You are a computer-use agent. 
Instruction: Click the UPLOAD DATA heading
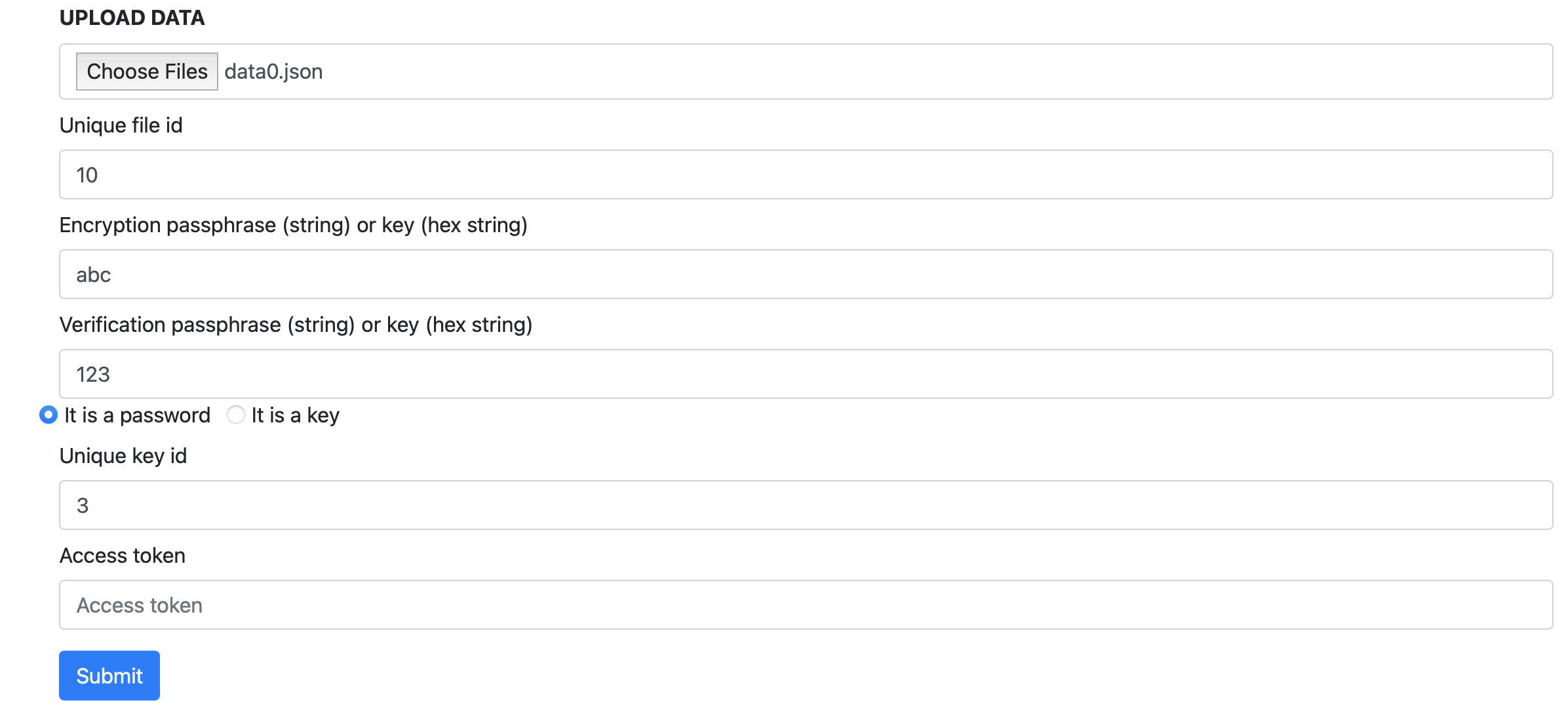coord(132,18)
